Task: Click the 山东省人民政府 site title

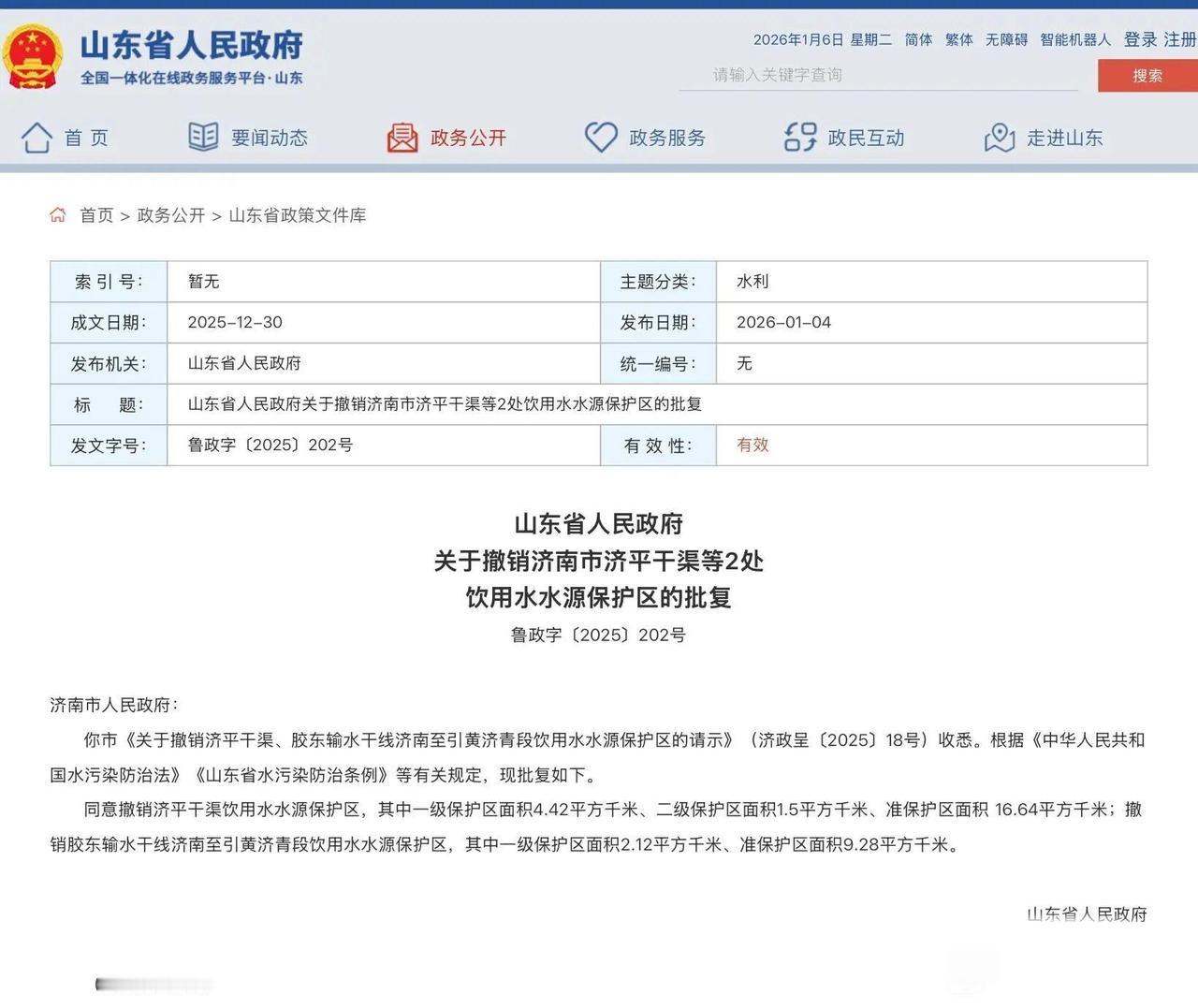Action: (192, 45)
